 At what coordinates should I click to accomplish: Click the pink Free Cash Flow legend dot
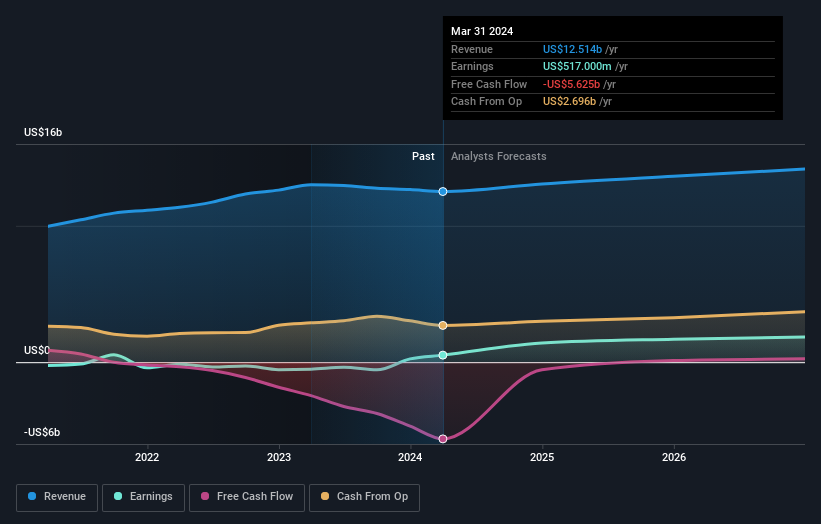click(205, 496)
